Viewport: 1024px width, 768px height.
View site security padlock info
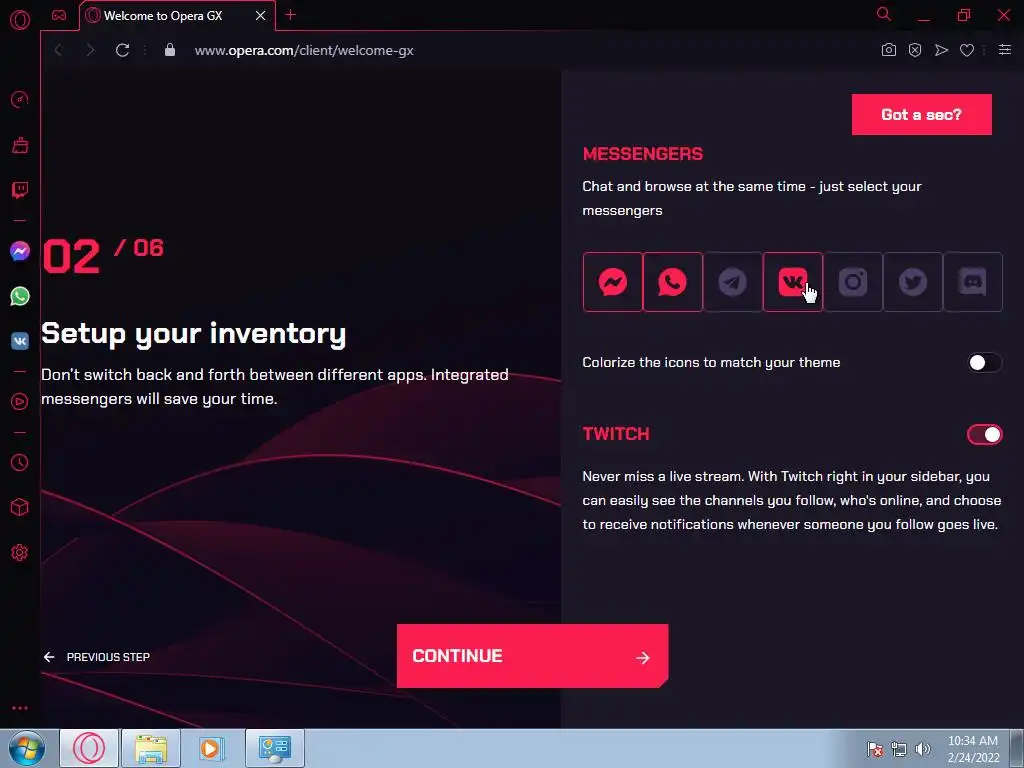coord(170,50)
